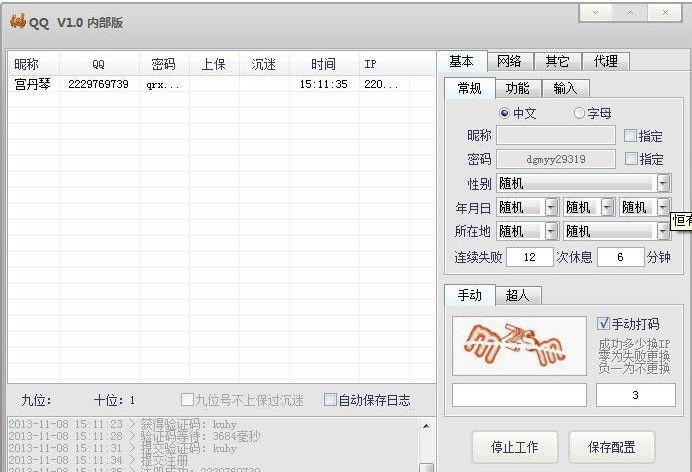Image resolution: width=692 pixels, height=472 pixels.
Task: Click the 保存配置 button
Action: [x=612, y=447]
